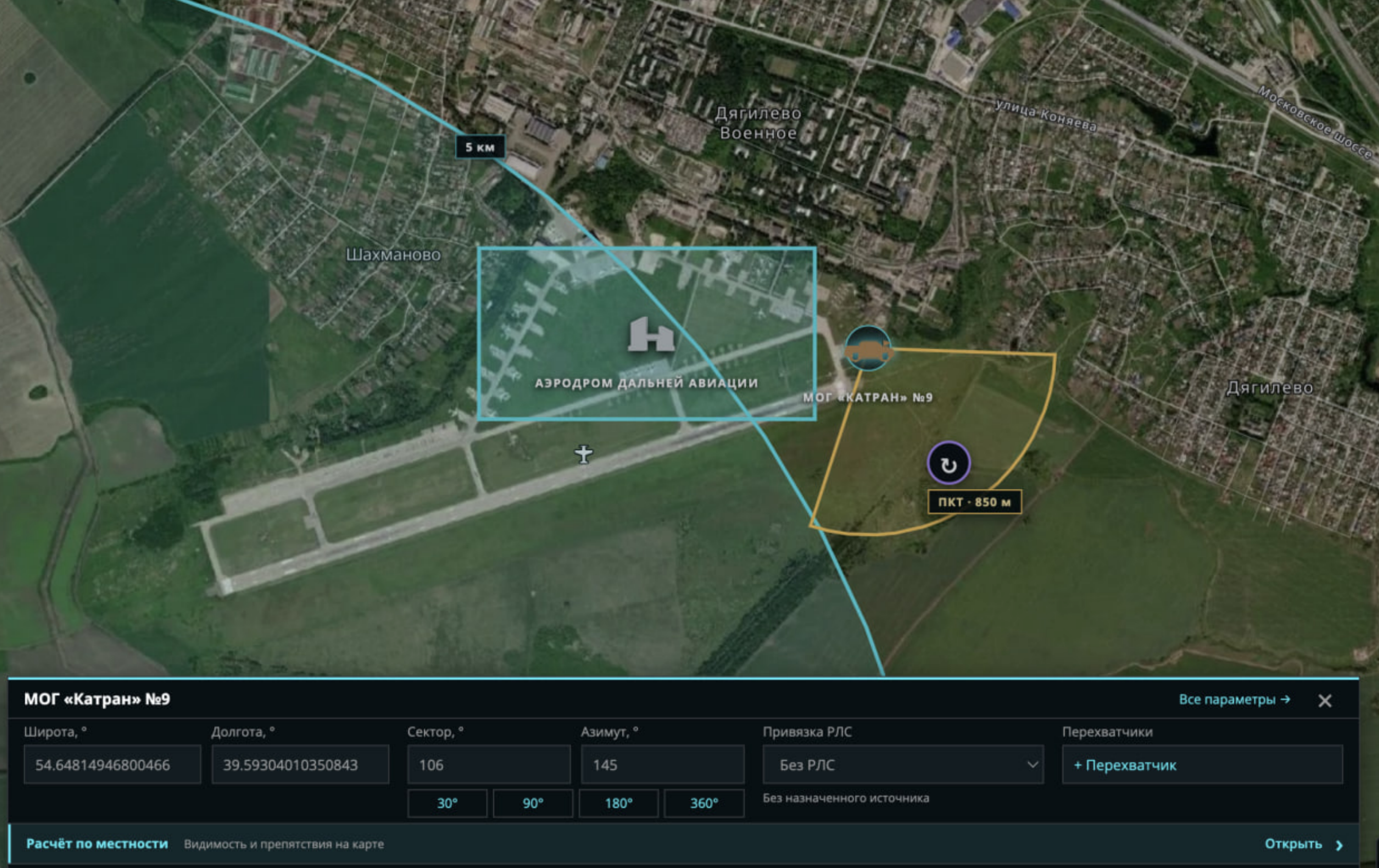Viewport: 1379px width, 868px height.
Task: Click the Долгота longitude input field
Action: coord(300,764)
